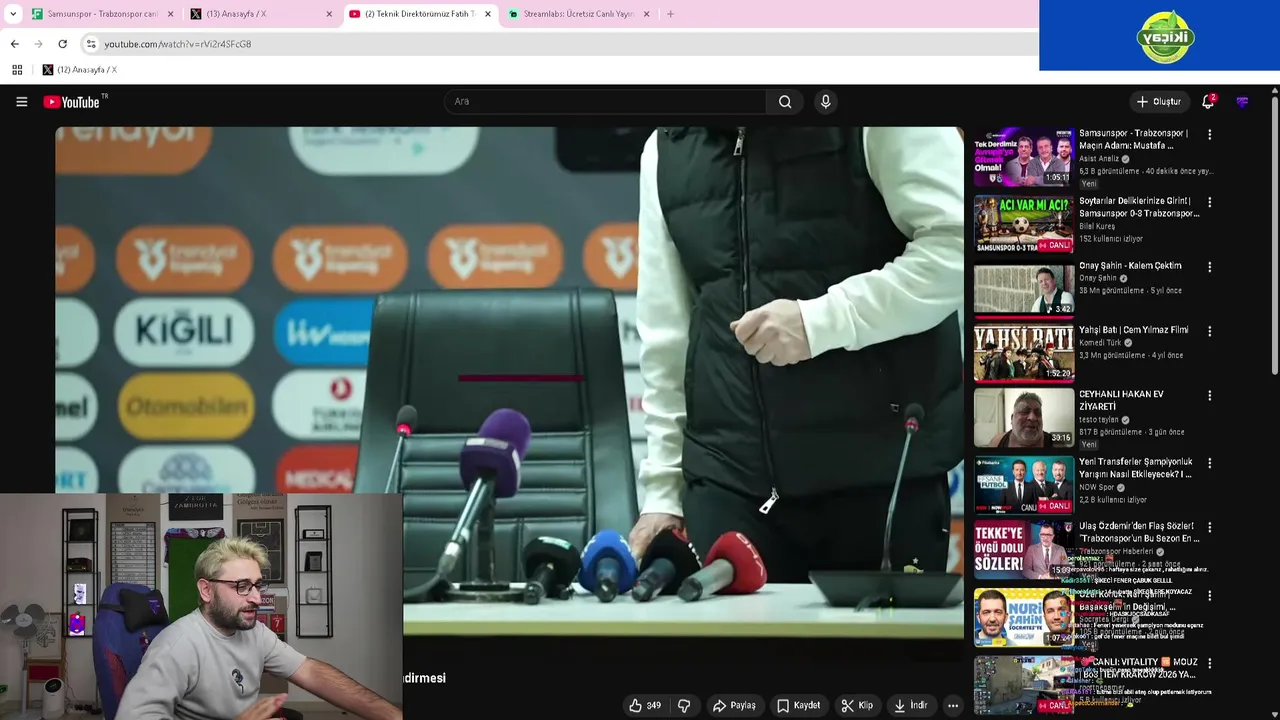Focus the Ara search field
This screenshot has width=1280, height=720.
[x=606, y=101]
